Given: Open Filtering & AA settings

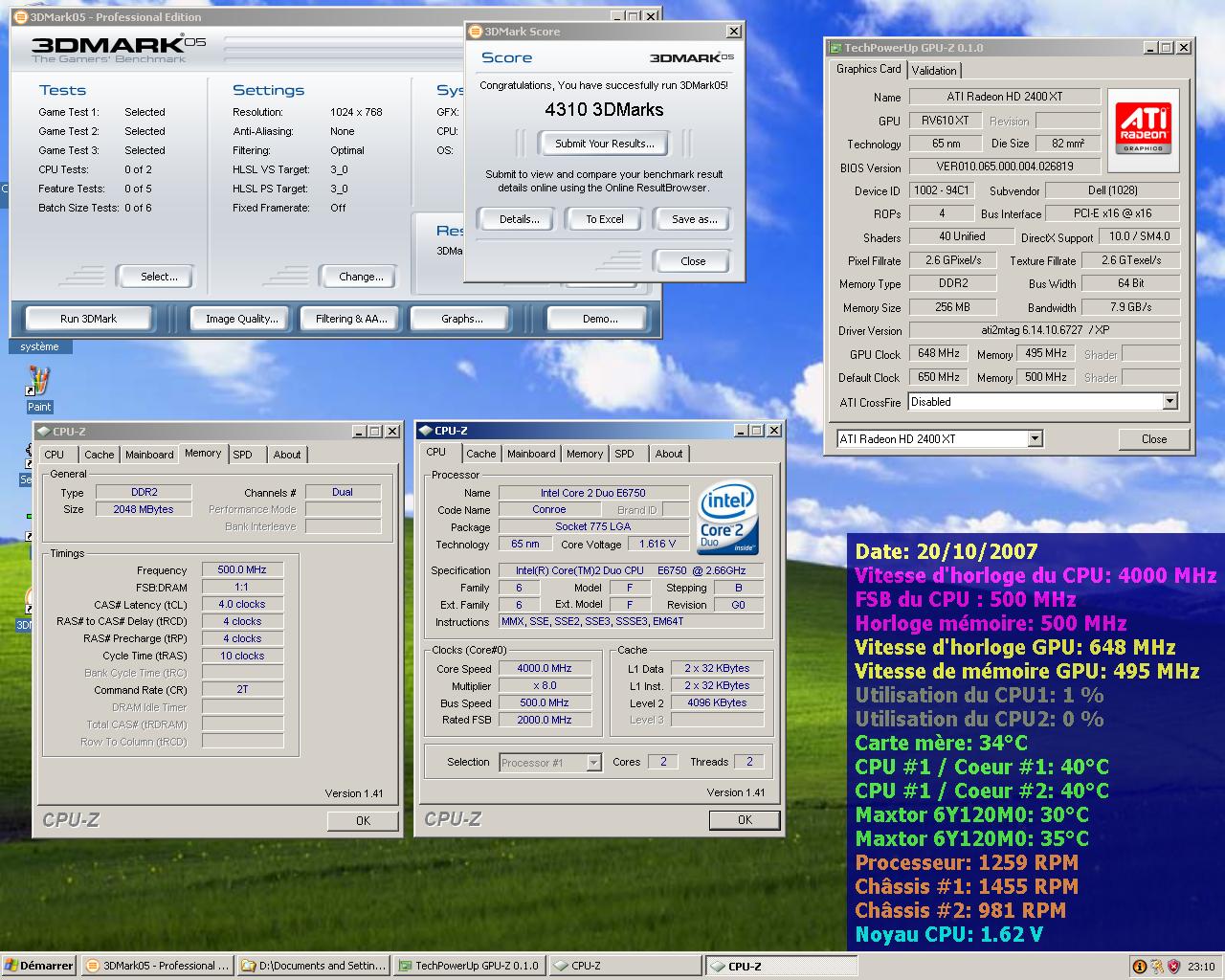Looking at the screenshot, I should 351,319.
